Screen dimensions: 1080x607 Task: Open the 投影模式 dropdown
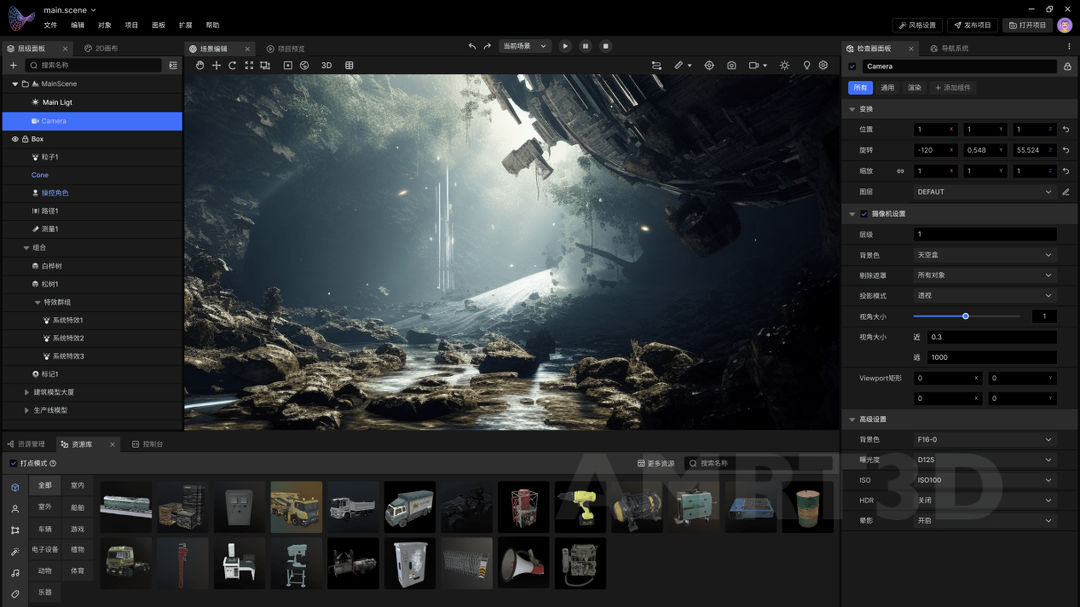coord(984,296)
